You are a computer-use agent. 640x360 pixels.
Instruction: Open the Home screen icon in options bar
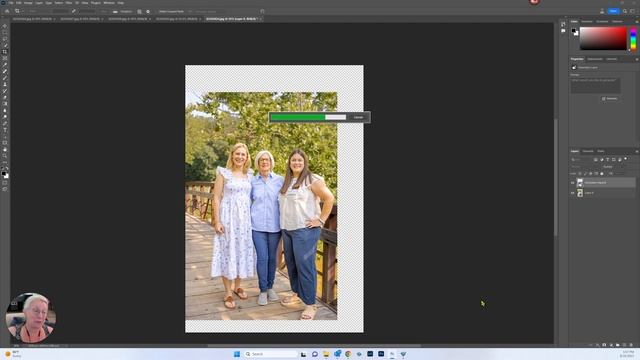click(7, 11)
